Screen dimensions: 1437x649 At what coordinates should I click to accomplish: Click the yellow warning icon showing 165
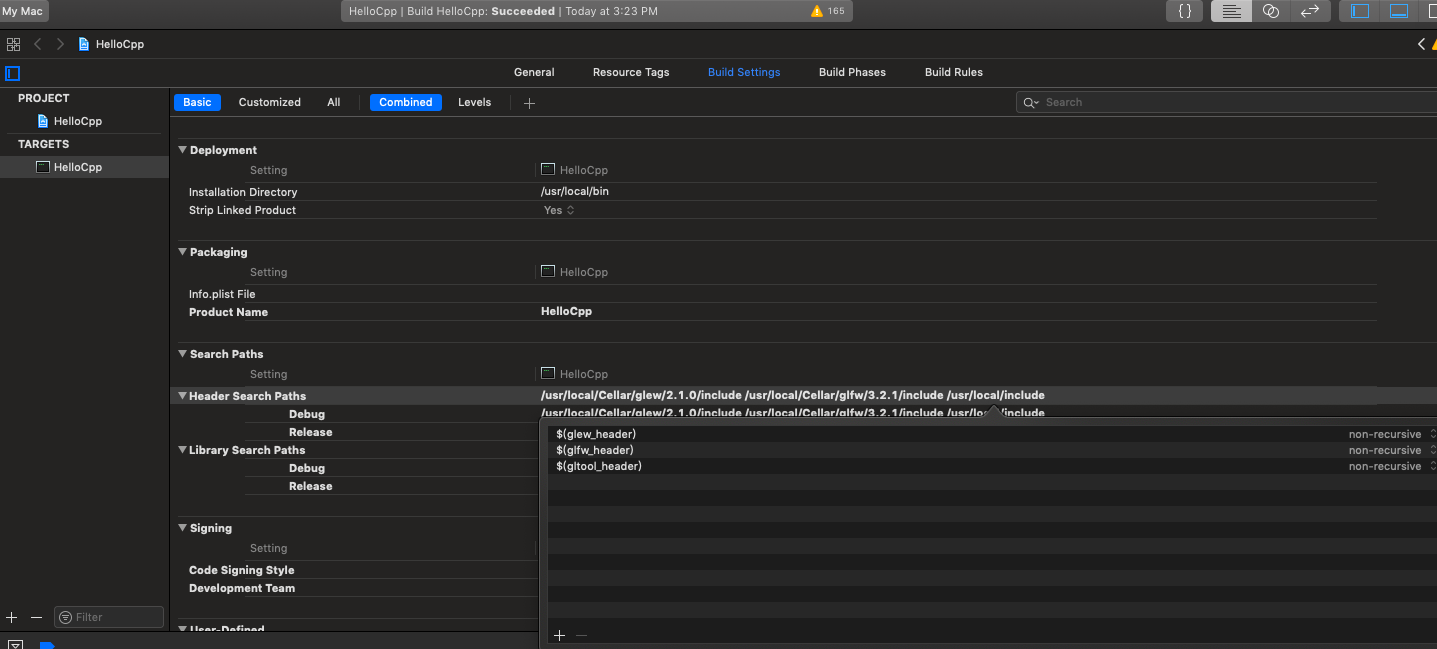click(x=817, y=11)
